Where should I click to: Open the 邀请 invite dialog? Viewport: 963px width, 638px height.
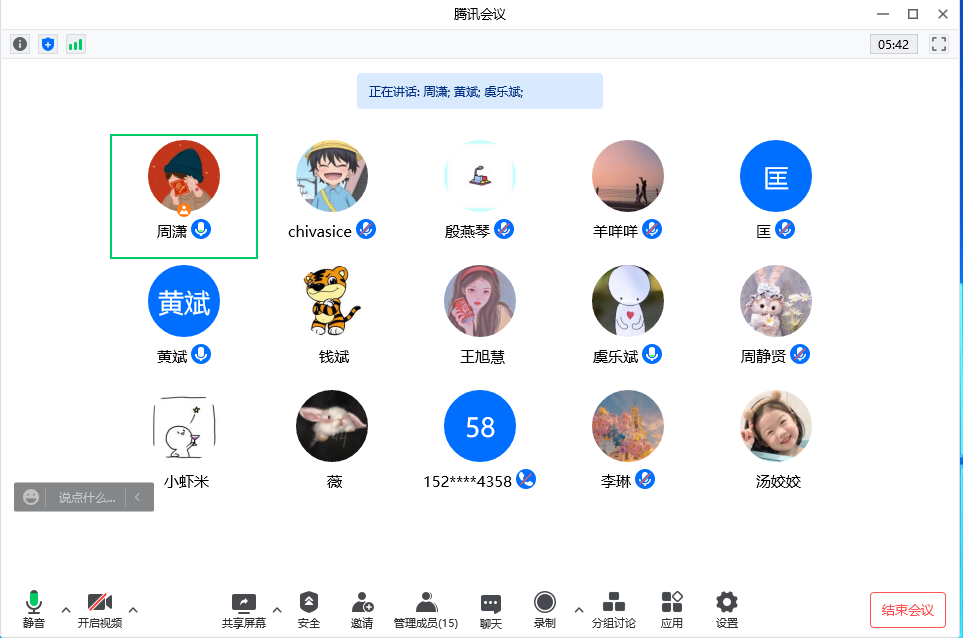pos(362,609)
